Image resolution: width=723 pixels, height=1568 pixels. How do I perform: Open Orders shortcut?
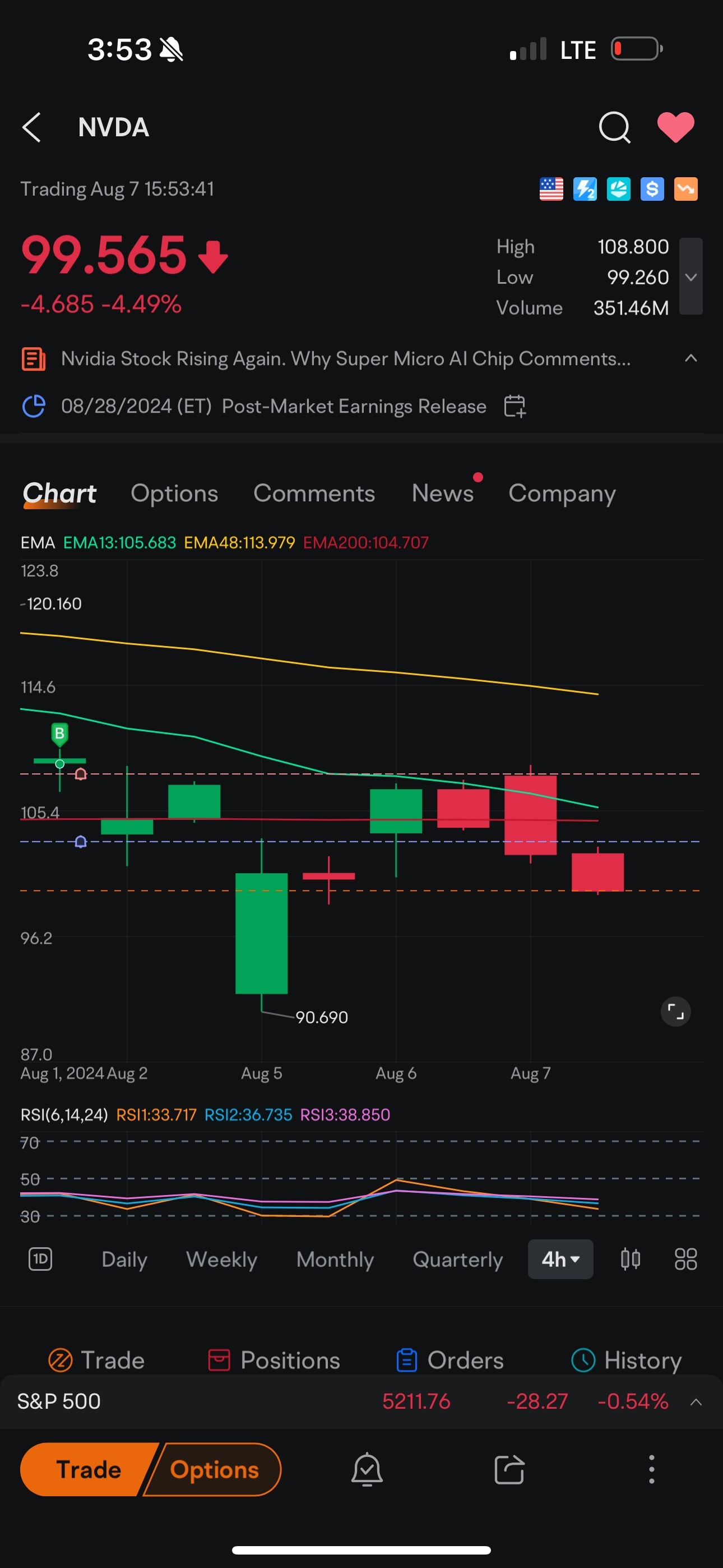[x=449, y=1360]
